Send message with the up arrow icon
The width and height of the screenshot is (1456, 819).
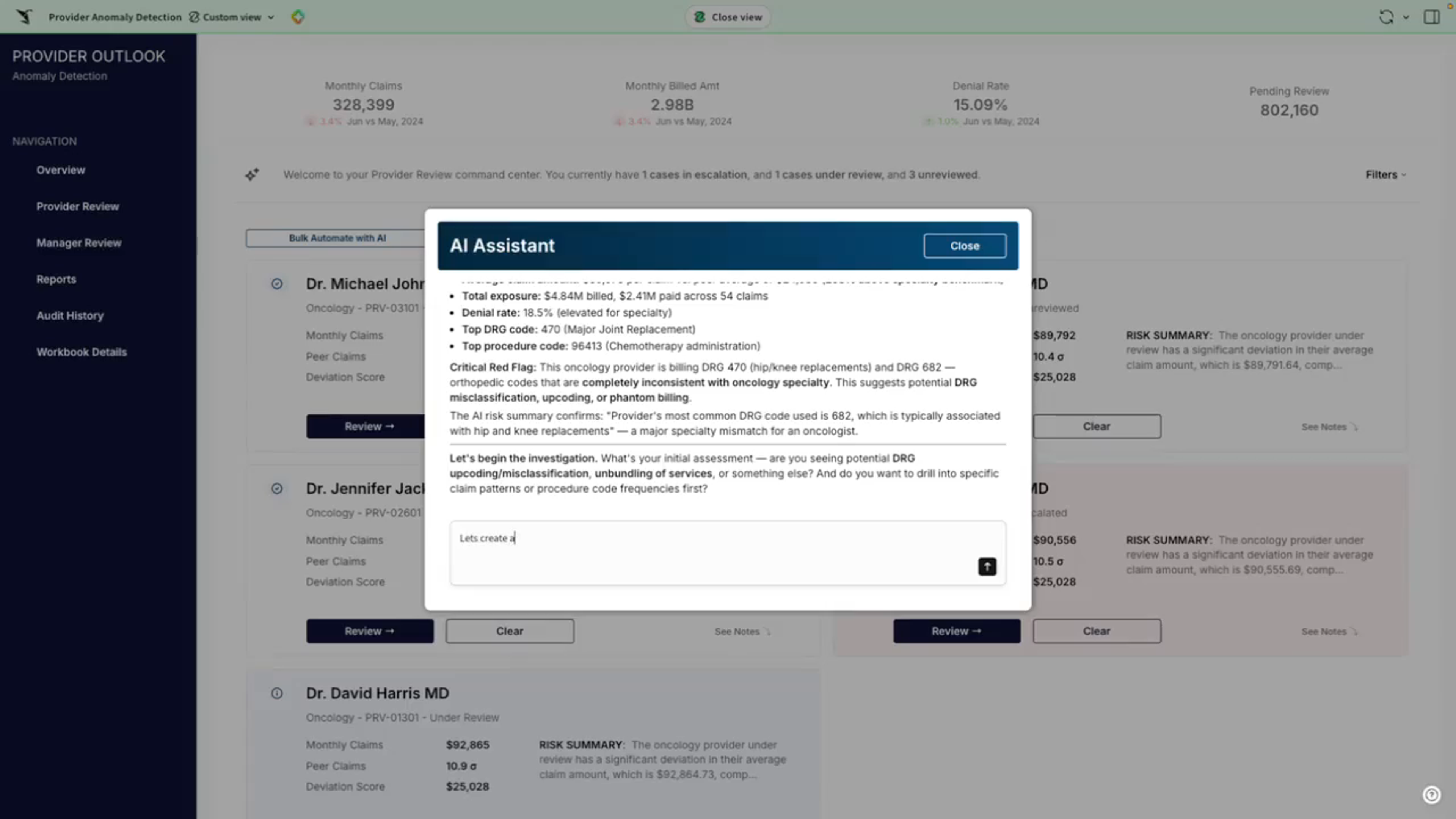pyautogui.click(x=987, y=566)
